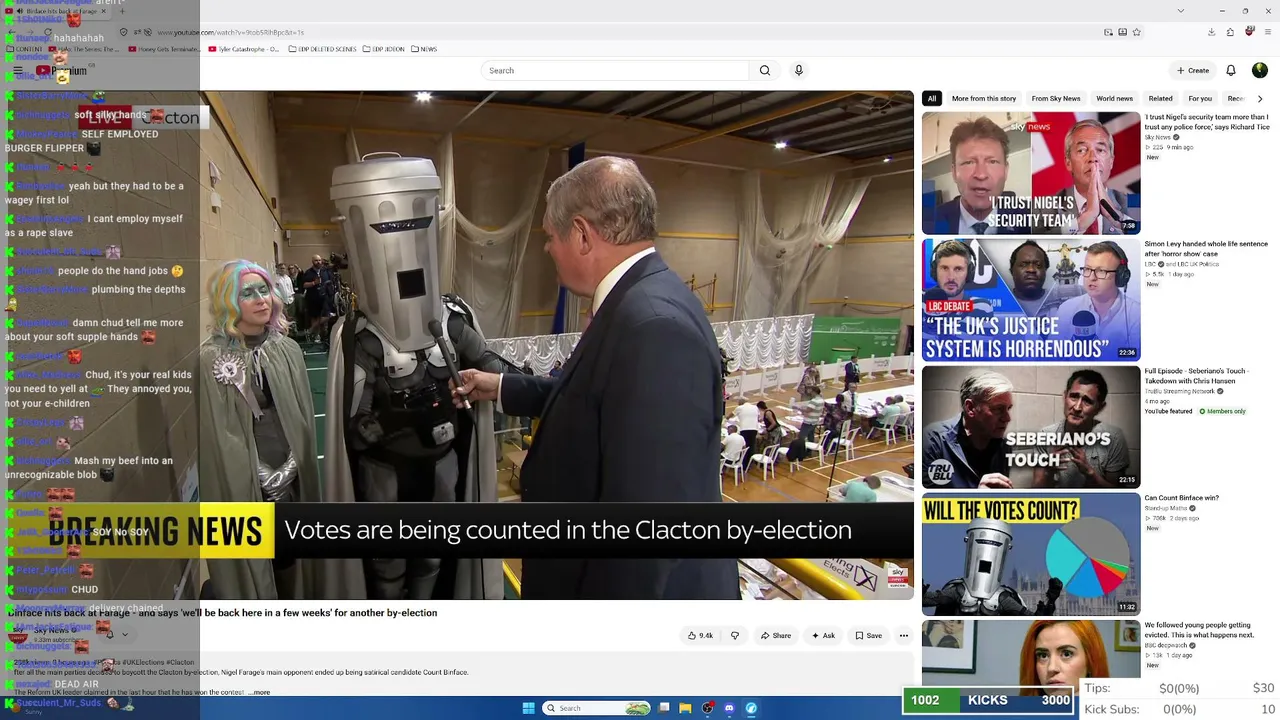Select the All filter chip
This screenshot has width=1280, height=720.
pos(932,98)
